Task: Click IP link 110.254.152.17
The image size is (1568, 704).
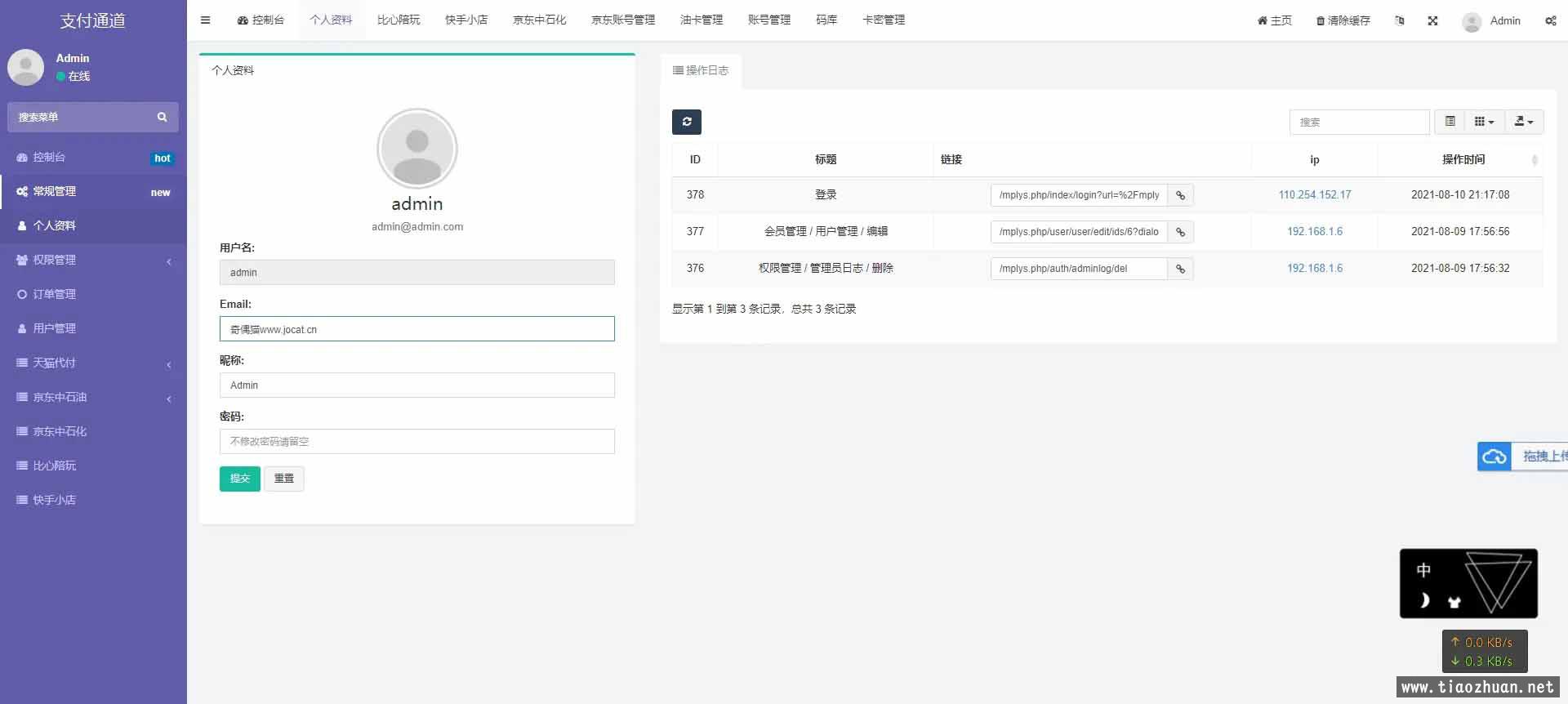Action: pyautogui.click(x=1315, y=195)
